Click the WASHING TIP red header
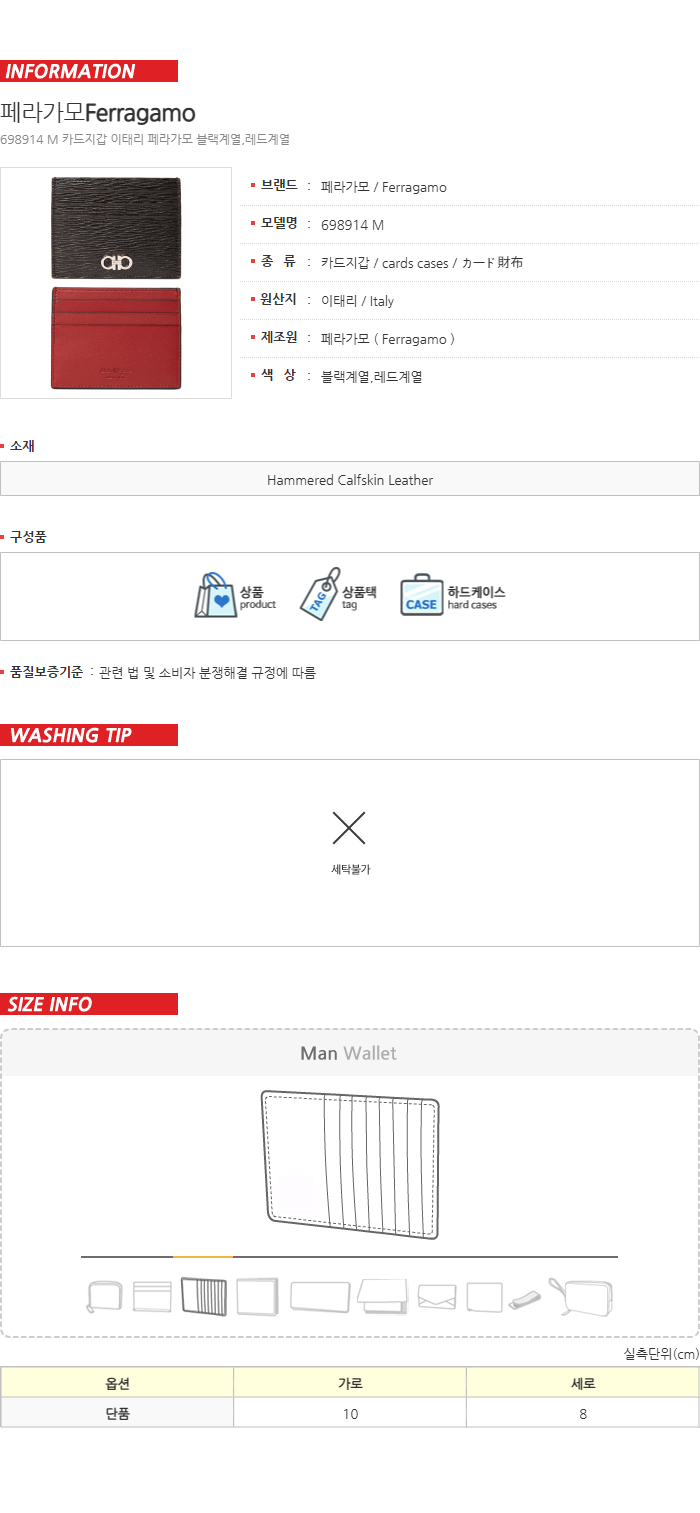Viewport: 700px width, 1513px height. pyautogui.click(x=89, y=735)
